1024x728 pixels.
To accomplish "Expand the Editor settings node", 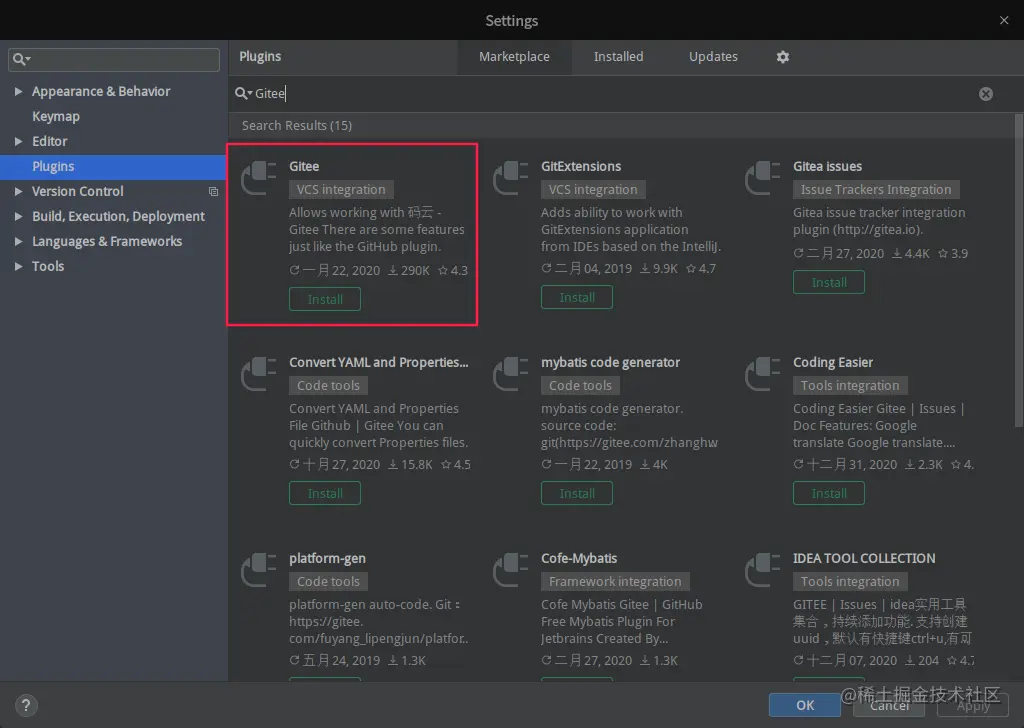I will tap(18, 141).
